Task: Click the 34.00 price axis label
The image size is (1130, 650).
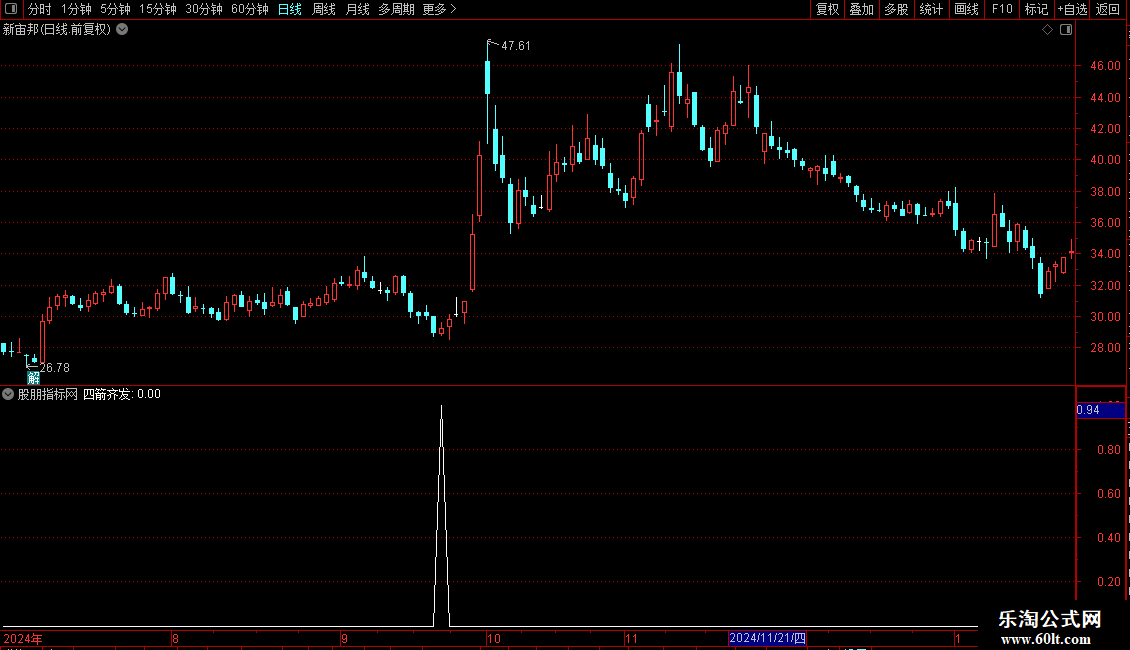Action: 1105,254
